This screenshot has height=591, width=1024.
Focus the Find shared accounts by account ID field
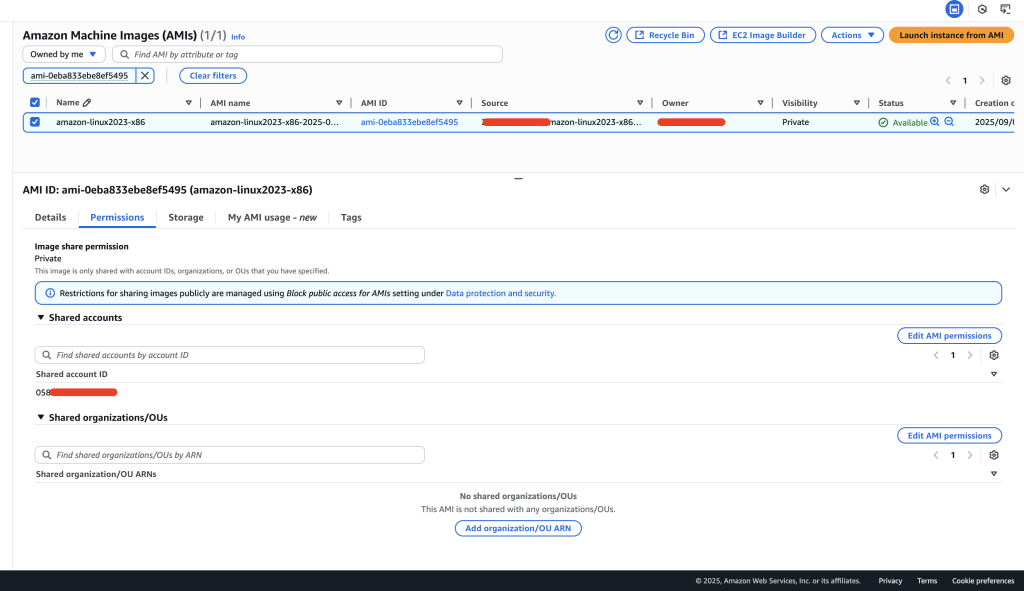click(229, 355)
